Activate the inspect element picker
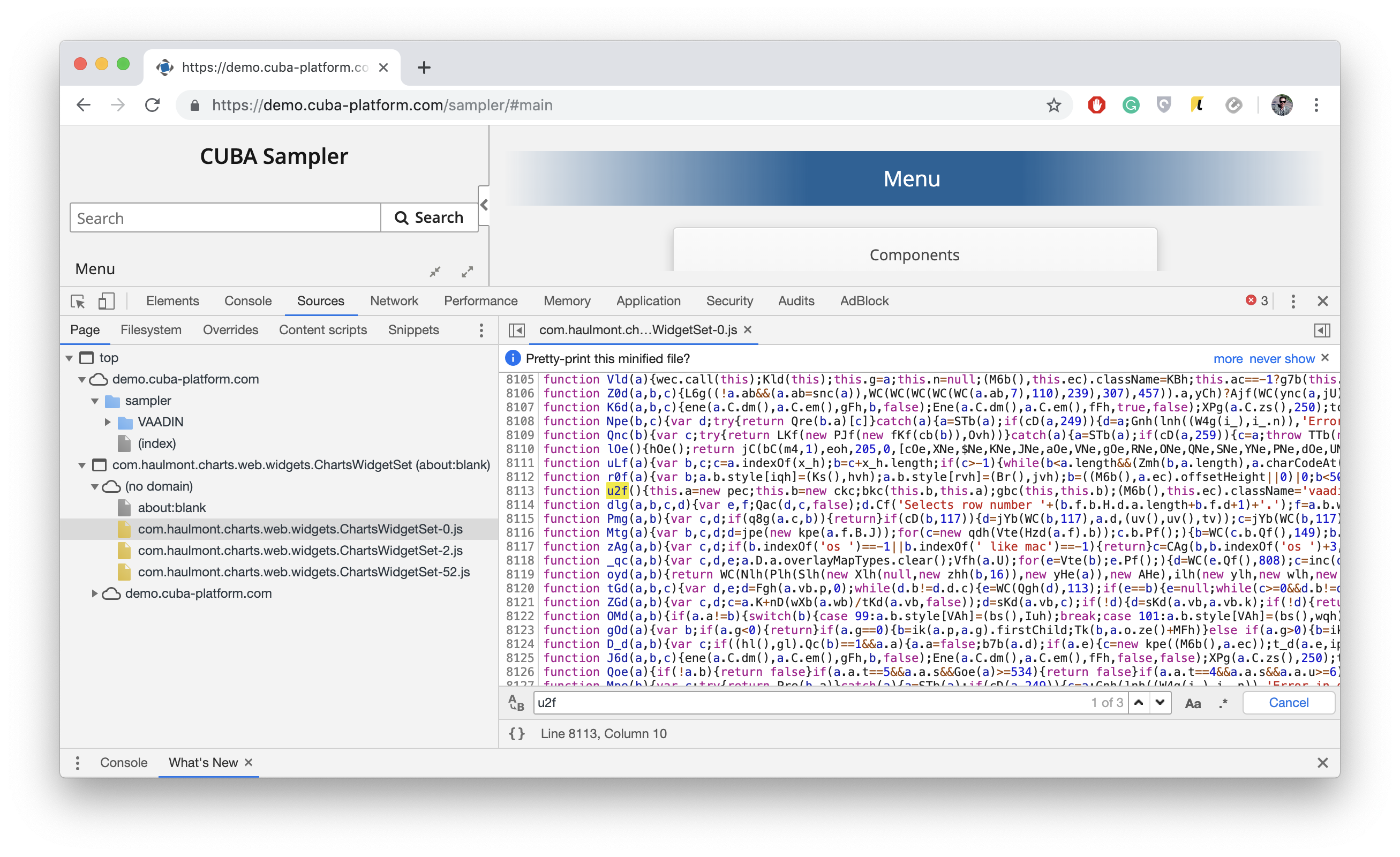 point(78,301)
